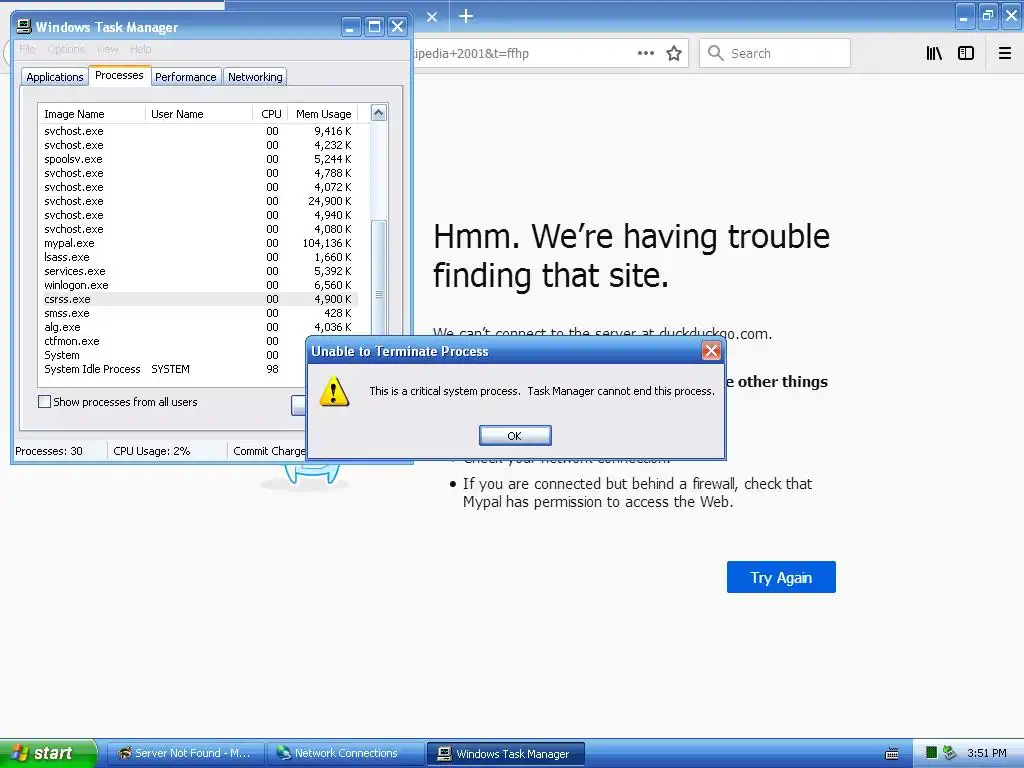
Task: Select the spoolsv.exe process
Action: point(198,159)
